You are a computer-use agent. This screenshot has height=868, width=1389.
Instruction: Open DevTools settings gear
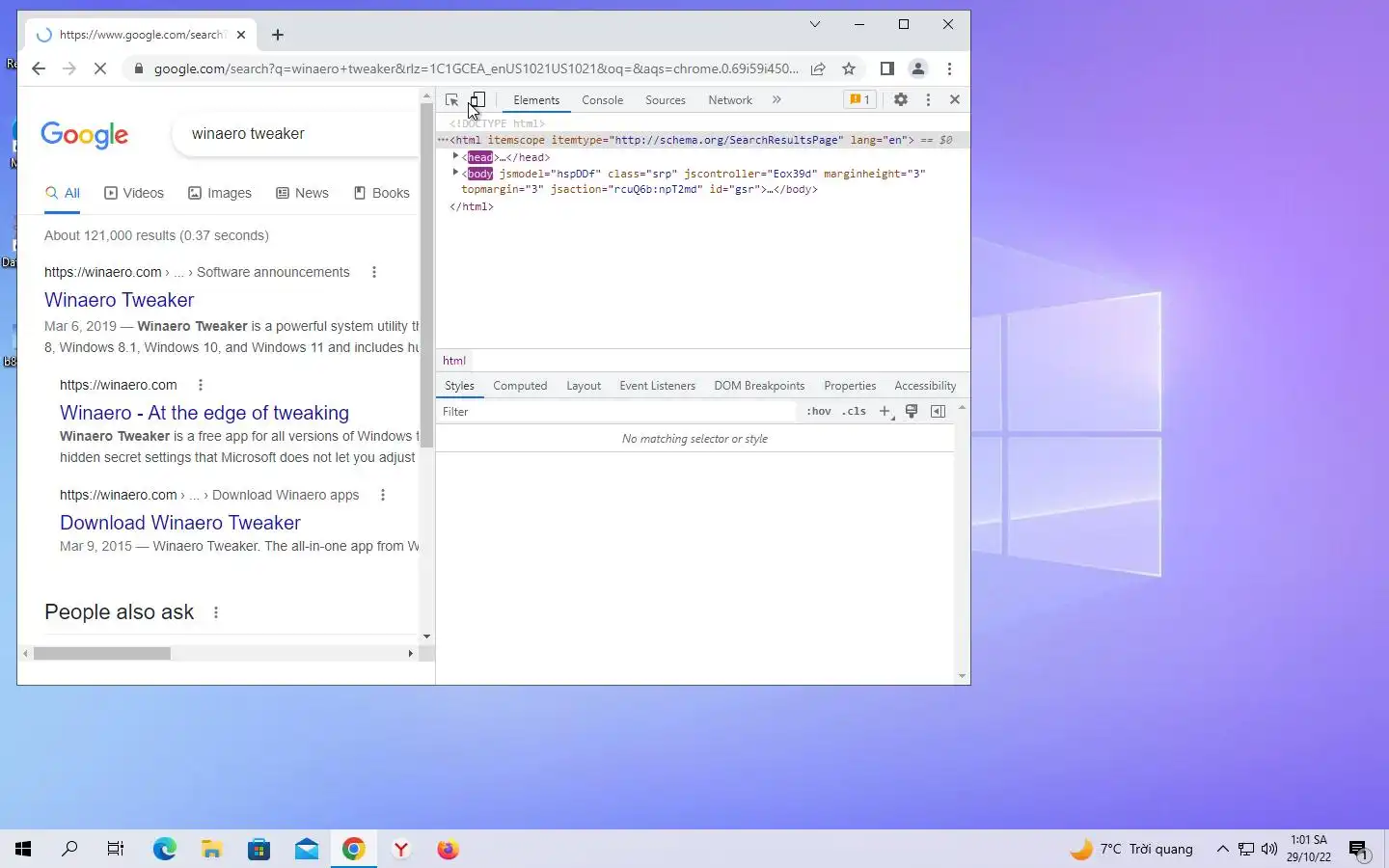click(900, 99)
